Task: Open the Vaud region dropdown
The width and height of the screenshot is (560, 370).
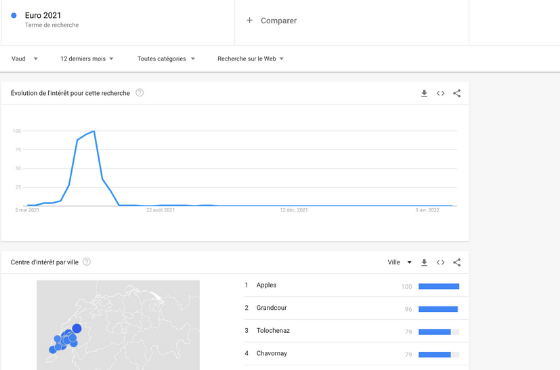Action: click(24, 59)
